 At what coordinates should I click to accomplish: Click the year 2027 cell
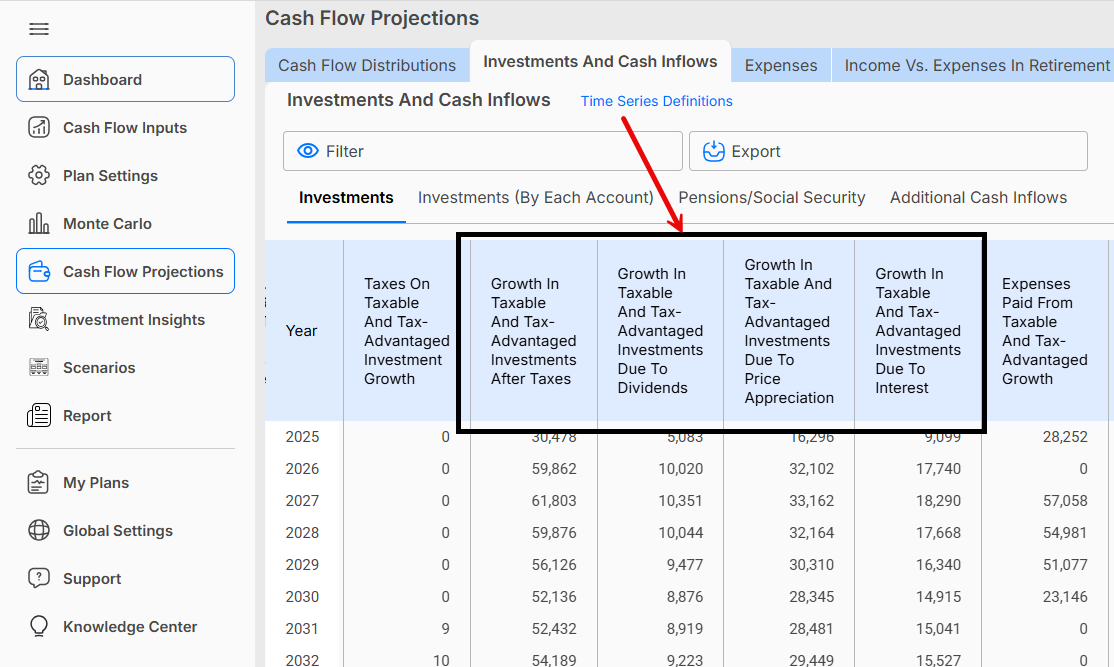click(303, 501)
